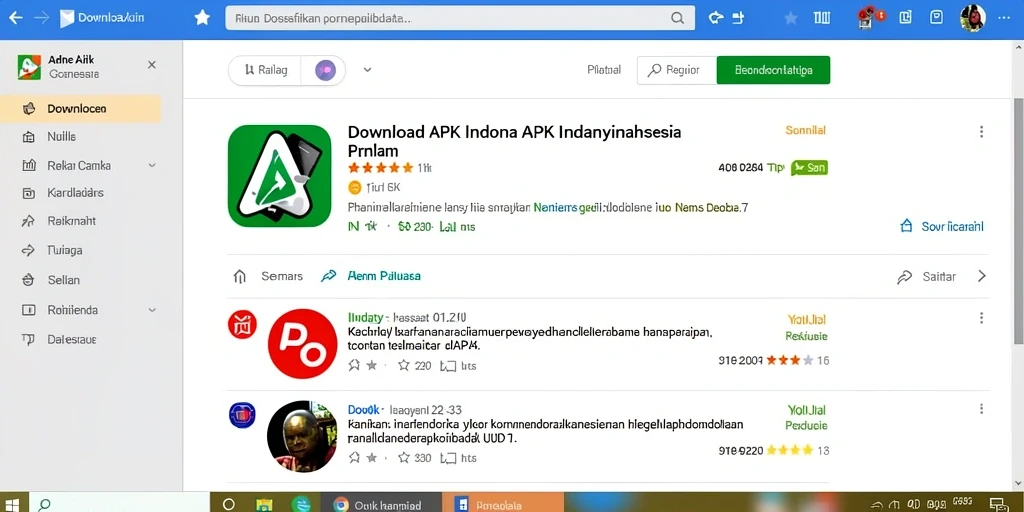
Task: Open Nuille in the sidebar
Action: [61, 136]
